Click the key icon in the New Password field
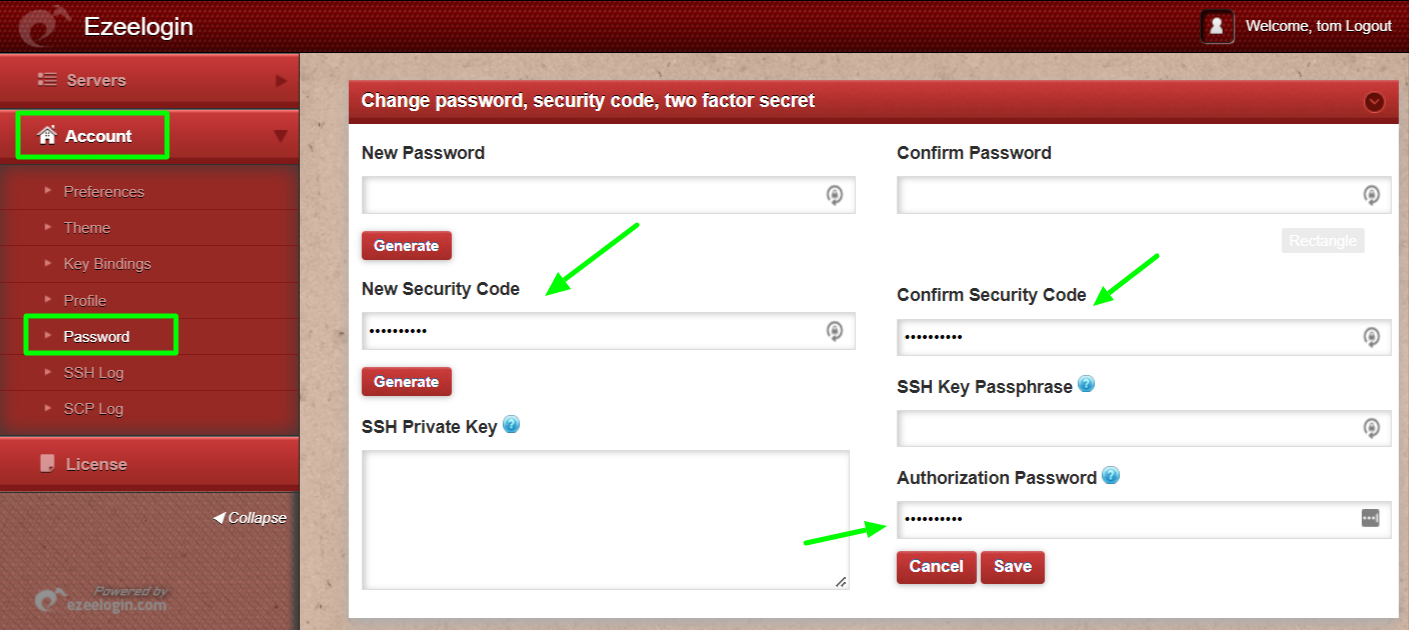Image resolution: width=1409 pixels, height=630 pixels. 834,195
